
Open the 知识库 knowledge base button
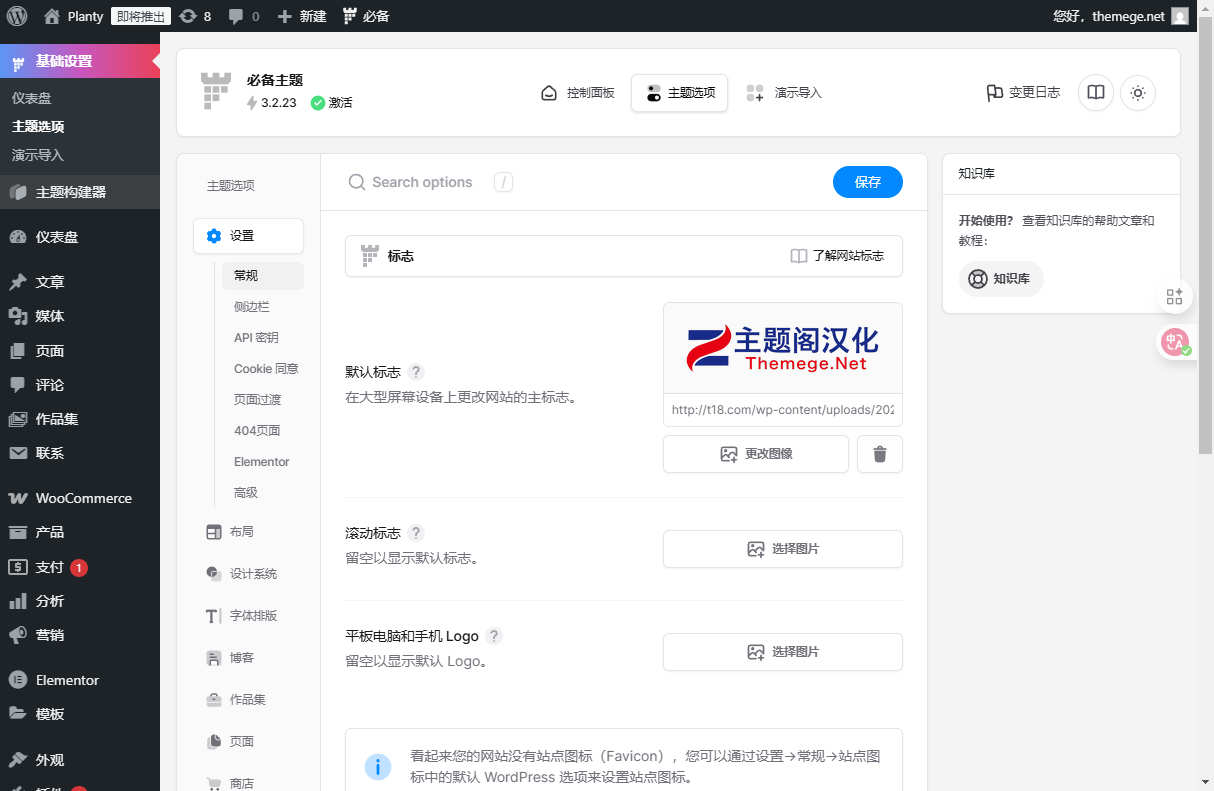(1001, 279)
